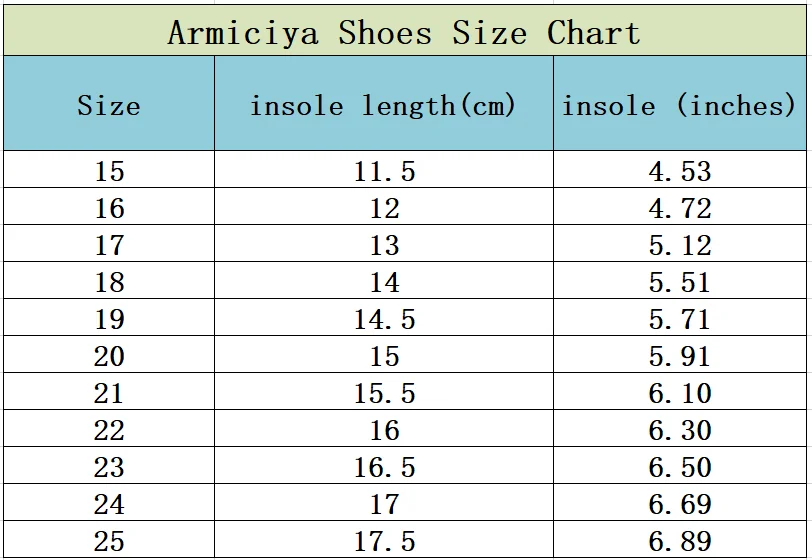Select the 15.5 insole length cell
This screenshot has height=560, width=812.
point(384,393)
